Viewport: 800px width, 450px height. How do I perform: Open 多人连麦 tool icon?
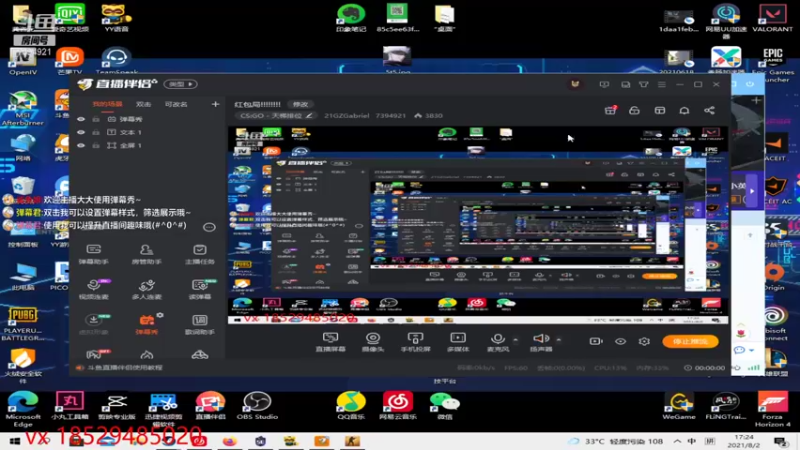point(146,289)
